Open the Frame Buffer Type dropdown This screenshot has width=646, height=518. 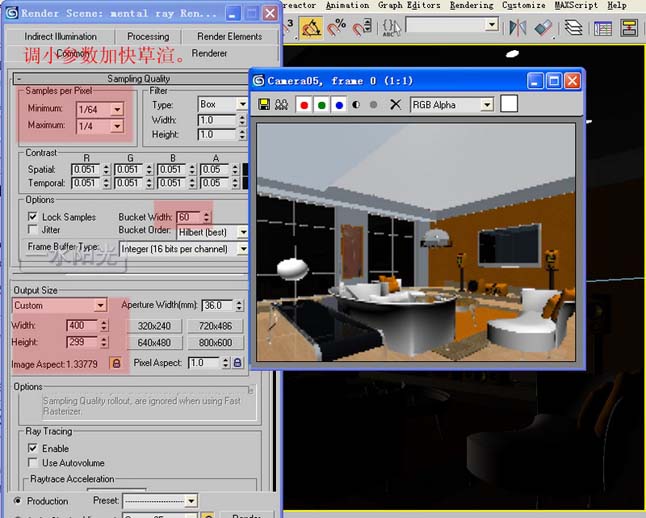(243, 249)
